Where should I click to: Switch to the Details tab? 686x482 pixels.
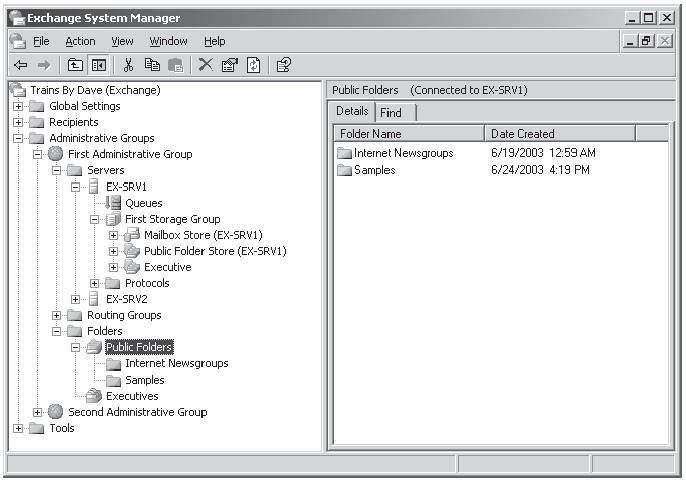point(352,111)
